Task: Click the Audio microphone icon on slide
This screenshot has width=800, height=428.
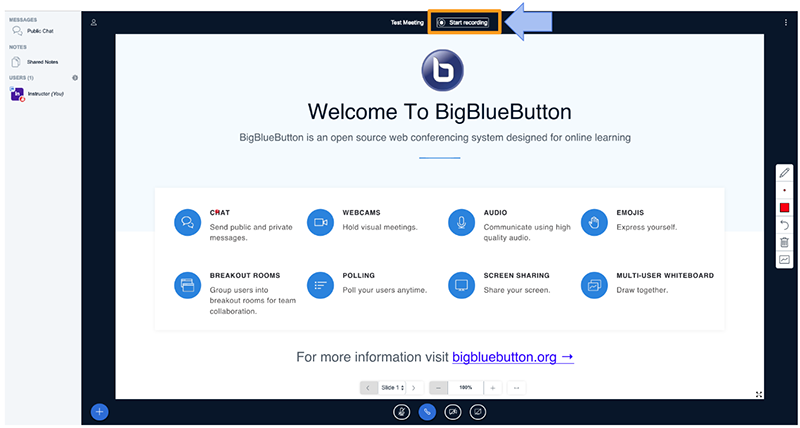Action: click(461, 222)
